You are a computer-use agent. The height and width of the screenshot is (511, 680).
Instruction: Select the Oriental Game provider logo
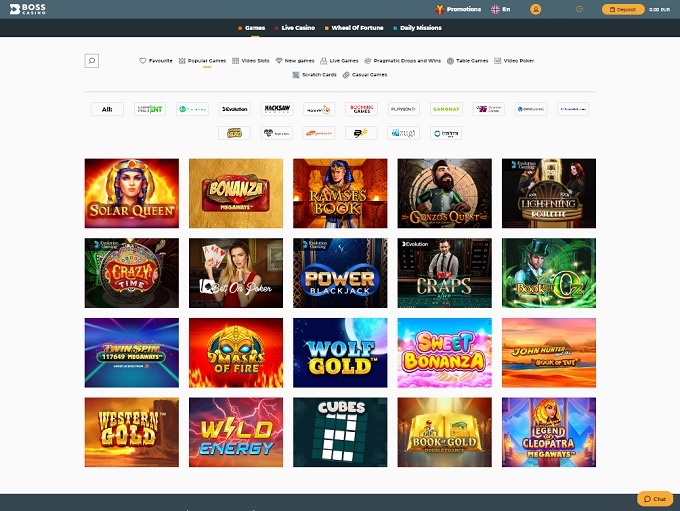[x=489, y=109]
